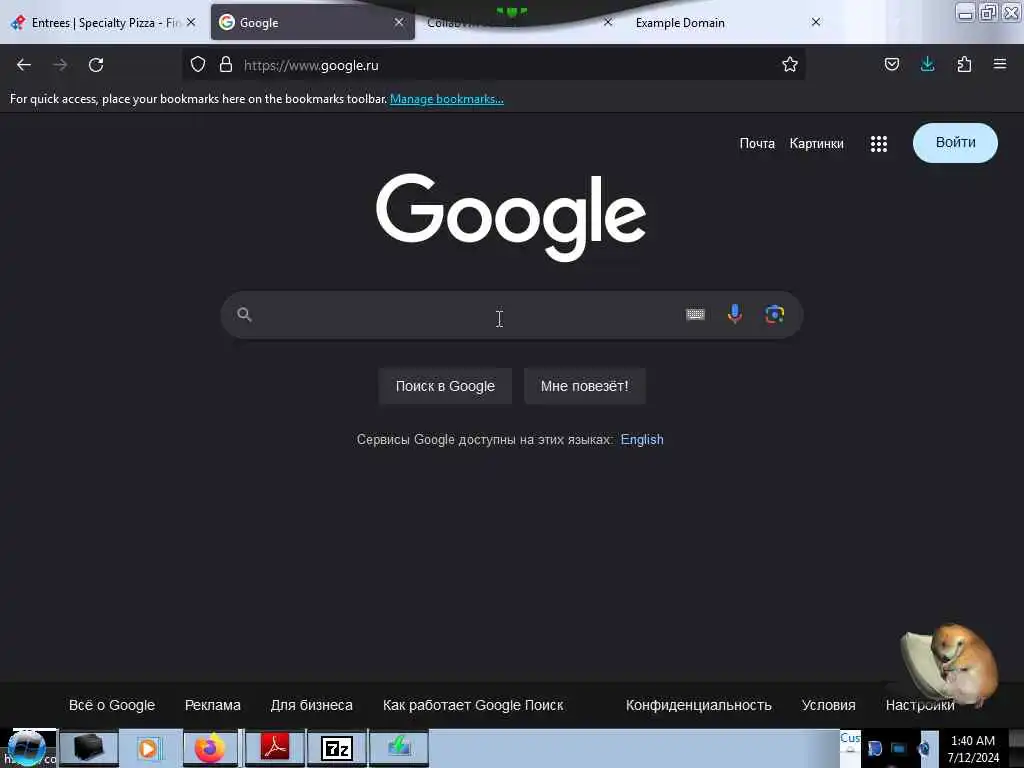
Task: Click the forward navigation arrow
Action: pos(60,65)
